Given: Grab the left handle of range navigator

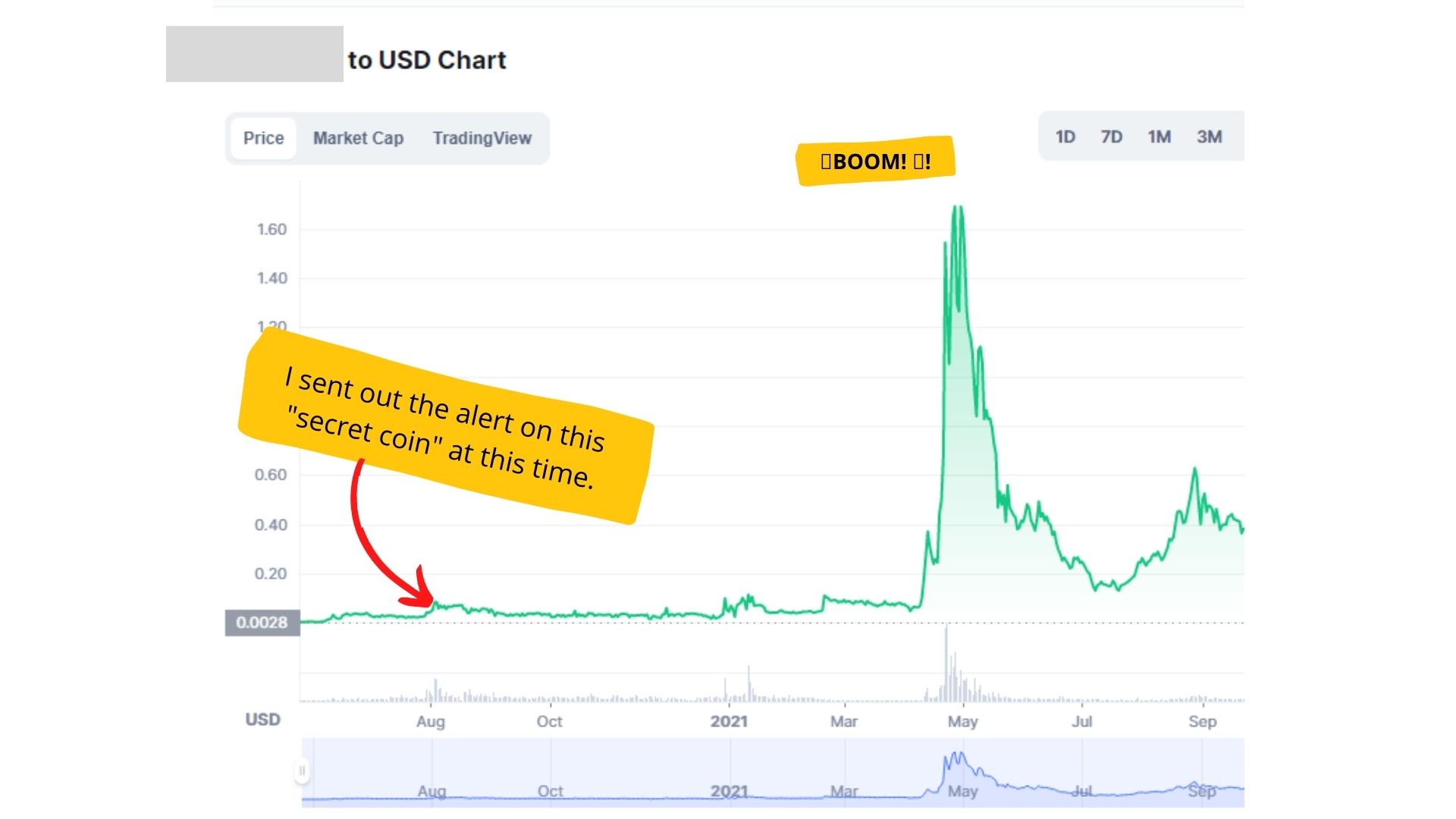Looking at the screenshot, I should tap(302, 771).
